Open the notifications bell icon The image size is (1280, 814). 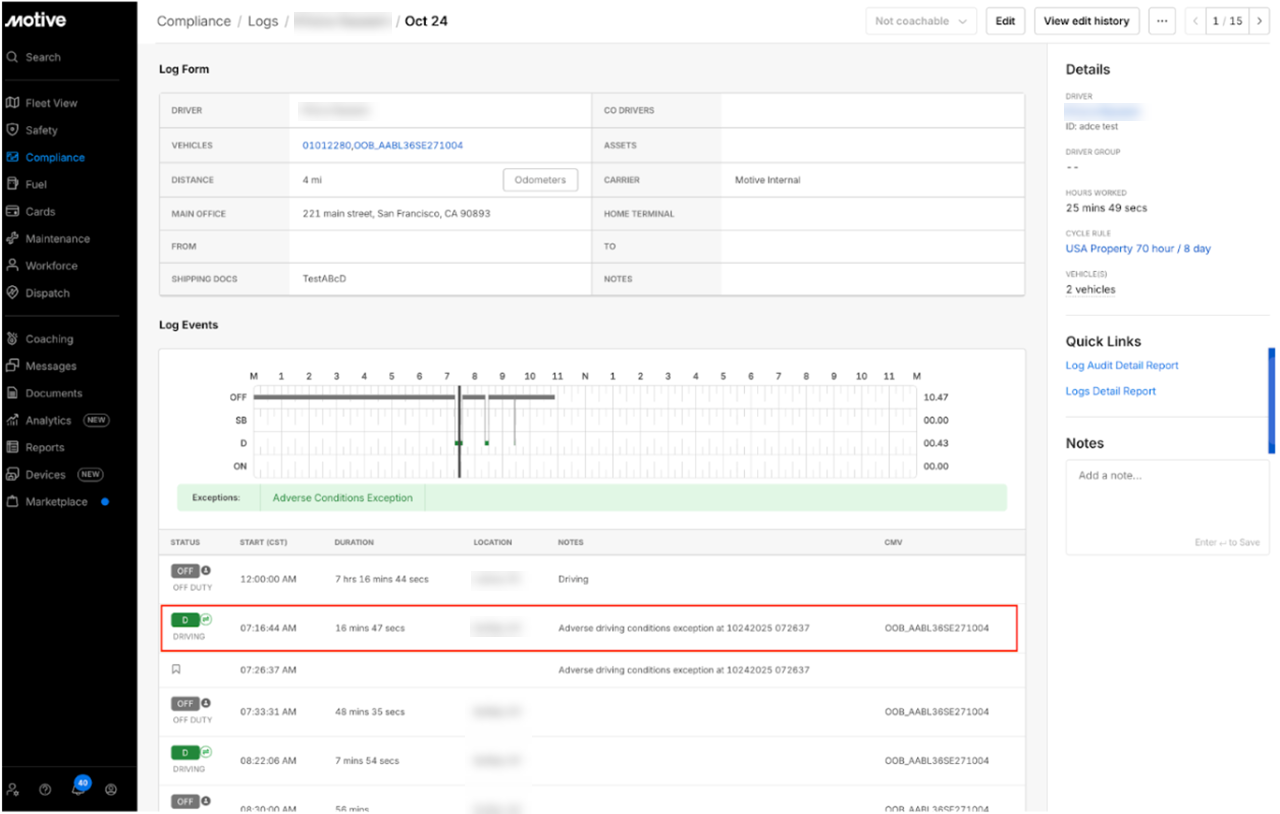click(78, 789)
